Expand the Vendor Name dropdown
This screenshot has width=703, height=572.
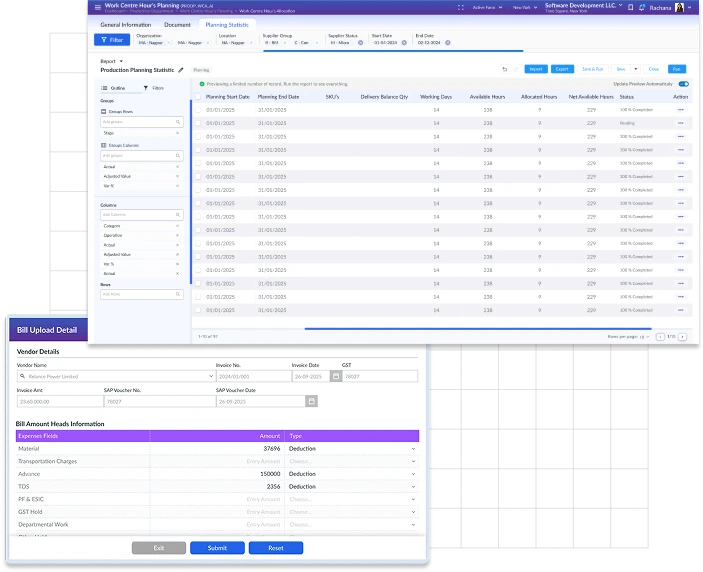210,377
